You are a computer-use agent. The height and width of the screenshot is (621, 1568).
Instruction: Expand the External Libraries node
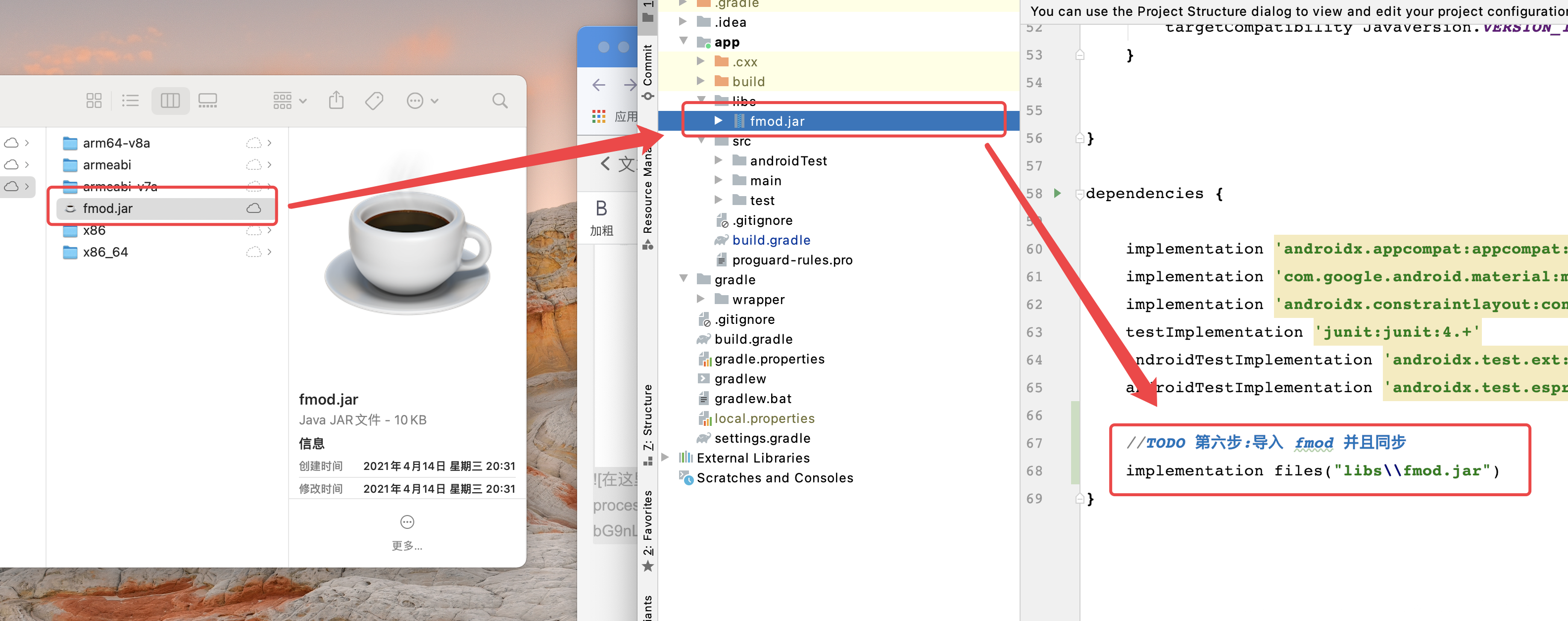(665, 457)
